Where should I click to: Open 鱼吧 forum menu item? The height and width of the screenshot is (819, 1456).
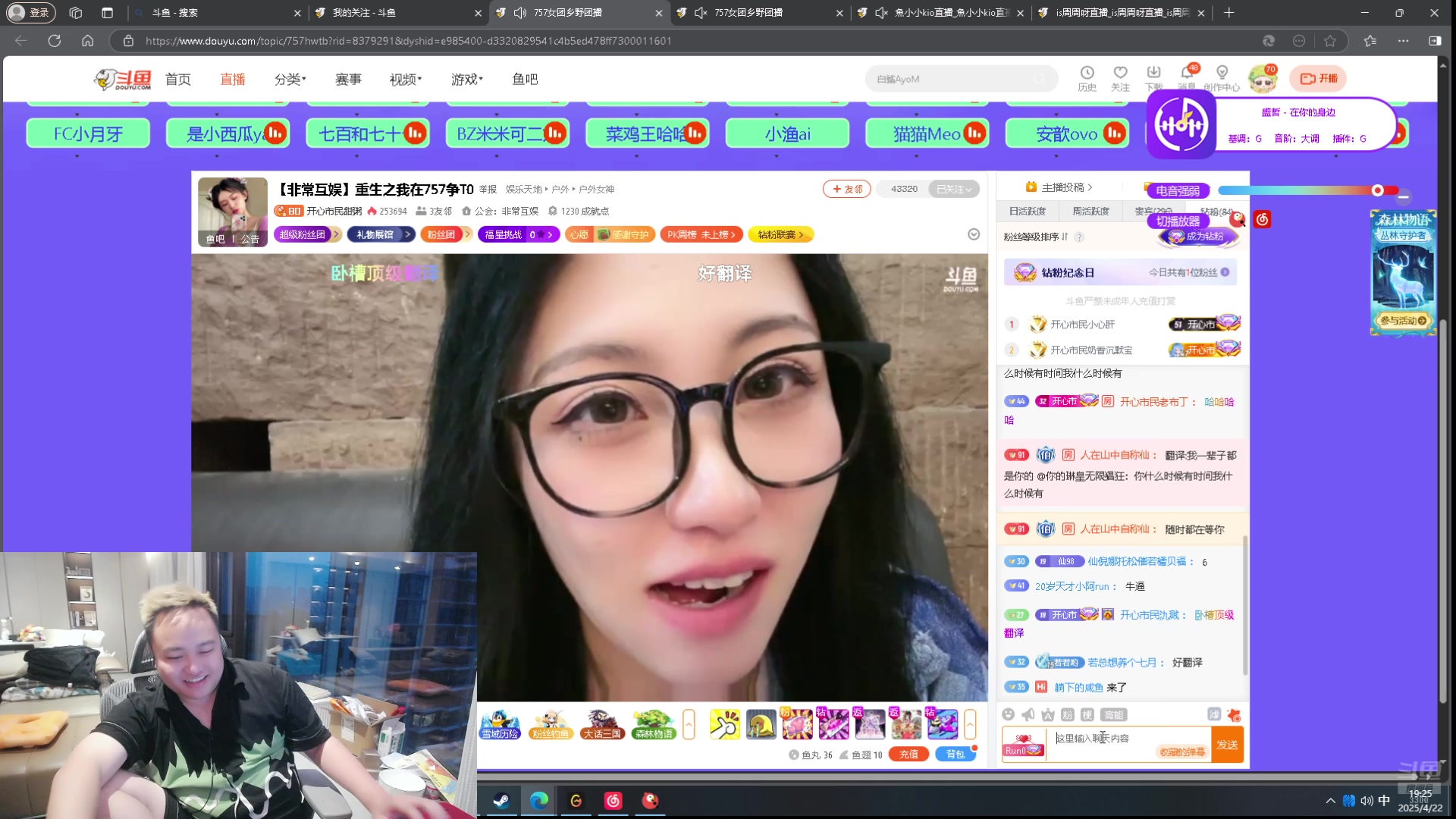click(x=525, y=79)
